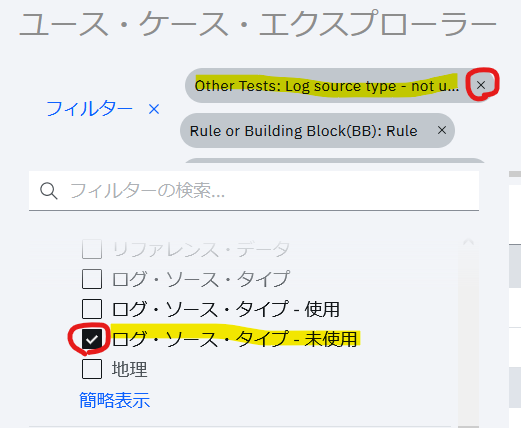Click the Other Tests: Log source type chip text
Screen dimensions: 521x428
[327, 86]
